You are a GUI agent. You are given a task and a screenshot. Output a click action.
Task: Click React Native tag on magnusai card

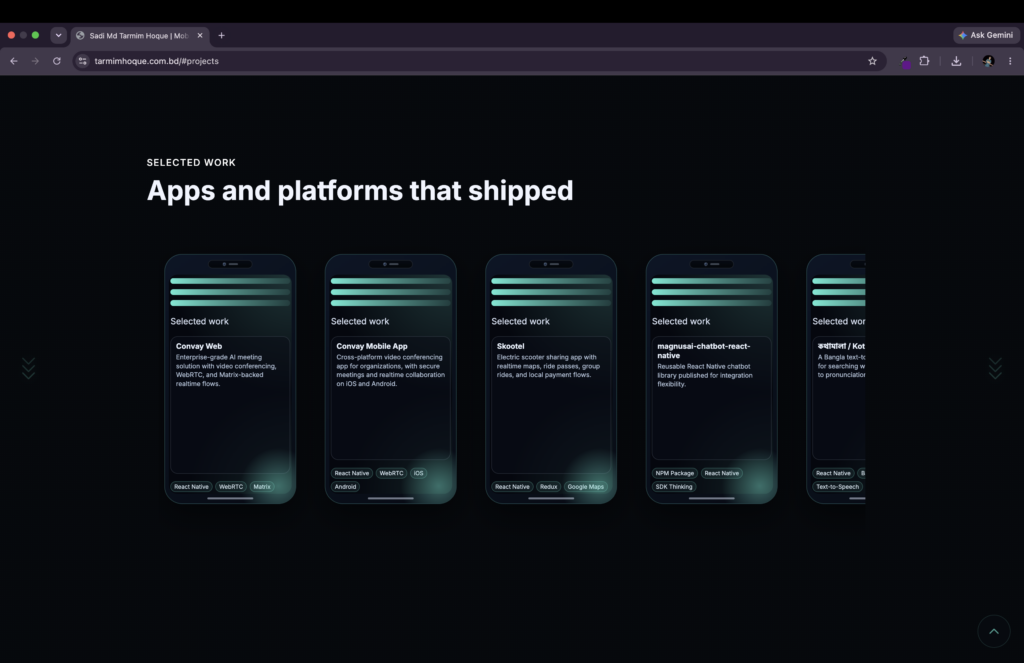click(722, 473)
